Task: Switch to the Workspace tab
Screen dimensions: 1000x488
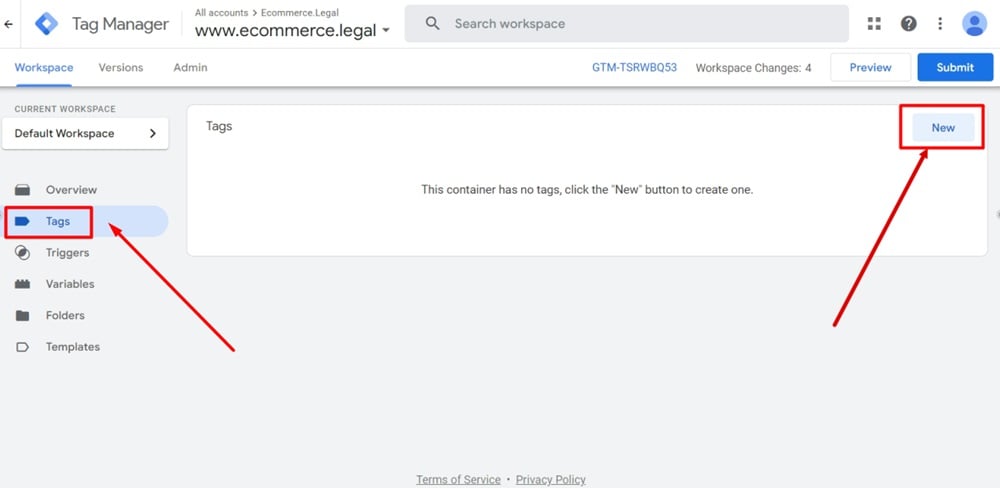Action: pos(44,68)
